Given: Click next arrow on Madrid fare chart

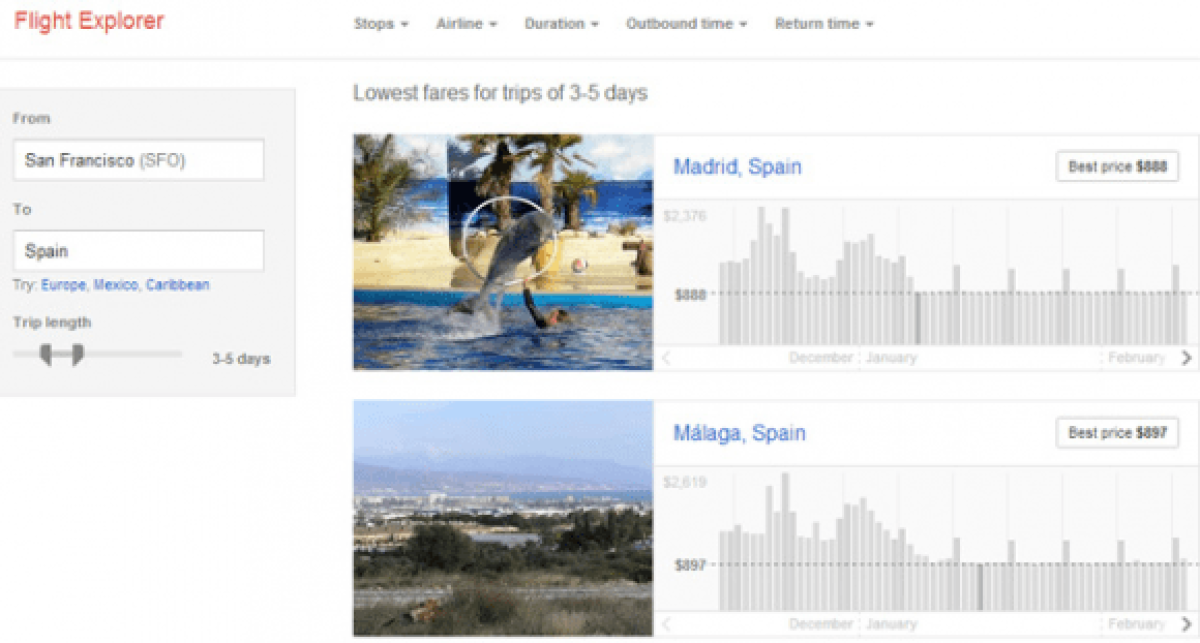Looking at the screenshot, I should click(x=1186, y=358).
